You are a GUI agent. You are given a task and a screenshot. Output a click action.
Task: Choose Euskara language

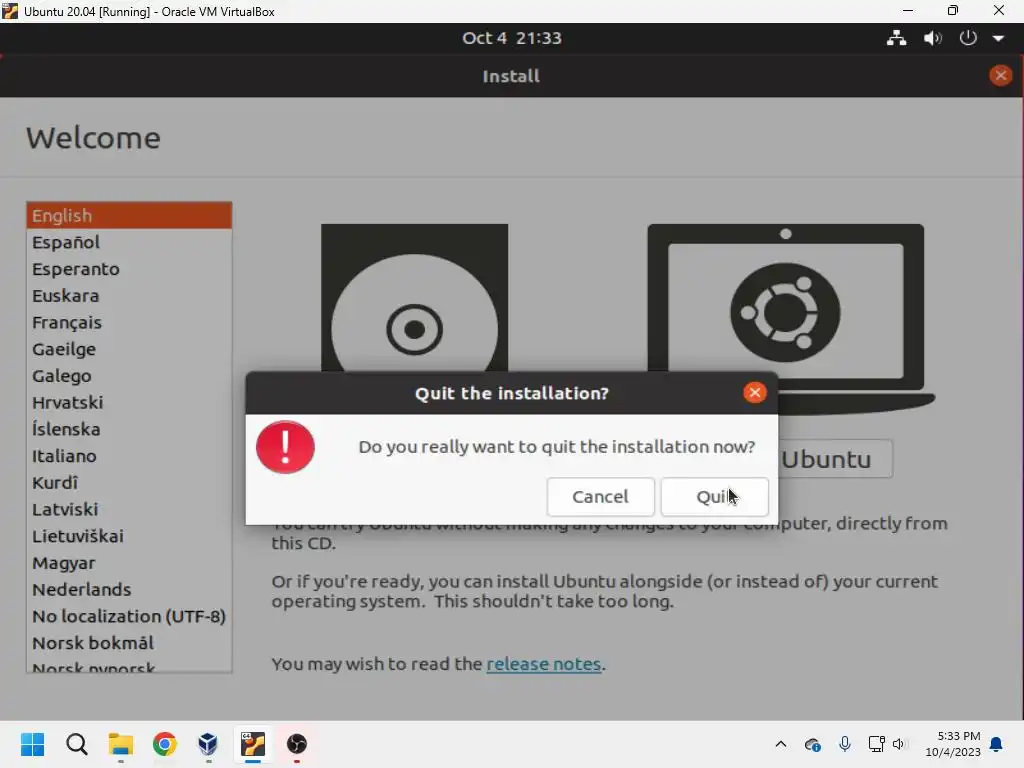pyautogui.click(x=129, y=296)
